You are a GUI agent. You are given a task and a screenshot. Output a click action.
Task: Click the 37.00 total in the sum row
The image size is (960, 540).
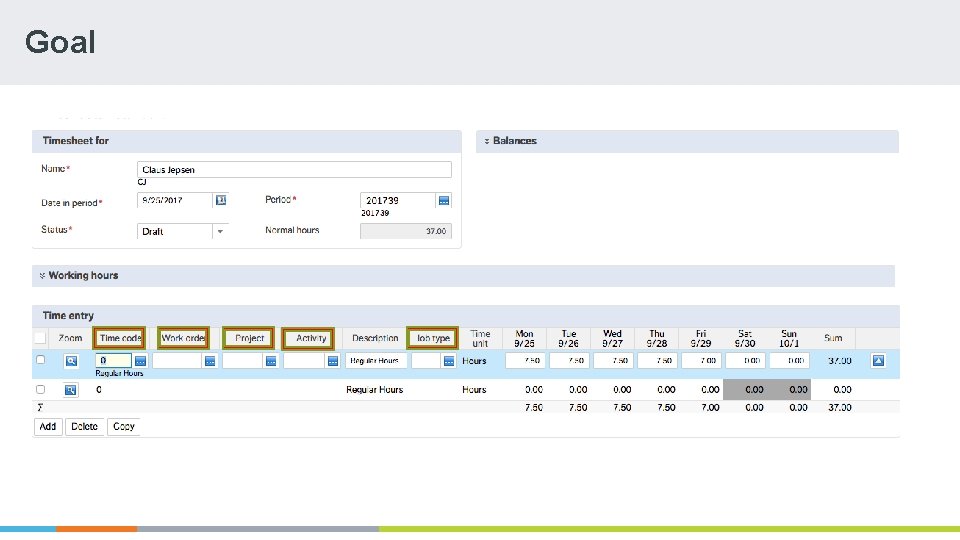pyautogui.click(x=840, y=408)
